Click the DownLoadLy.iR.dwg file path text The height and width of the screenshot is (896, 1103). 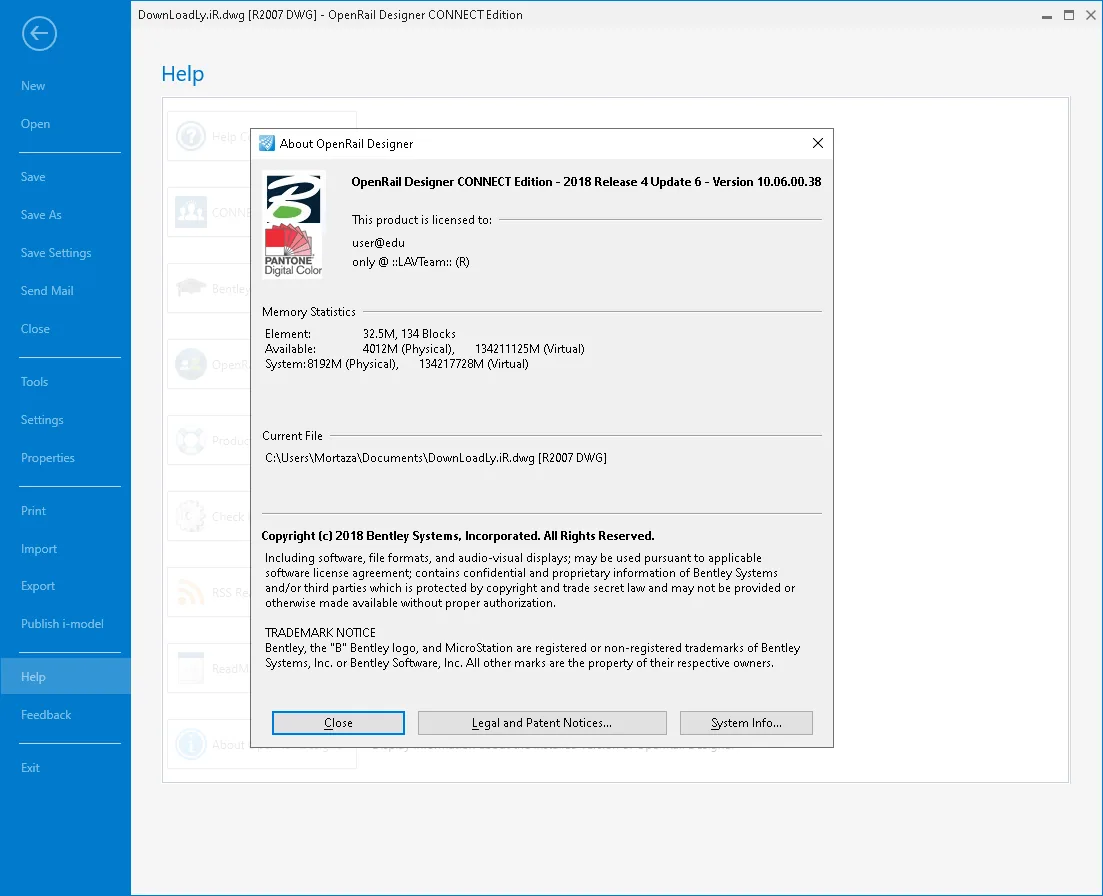click(x=436, y=458)
